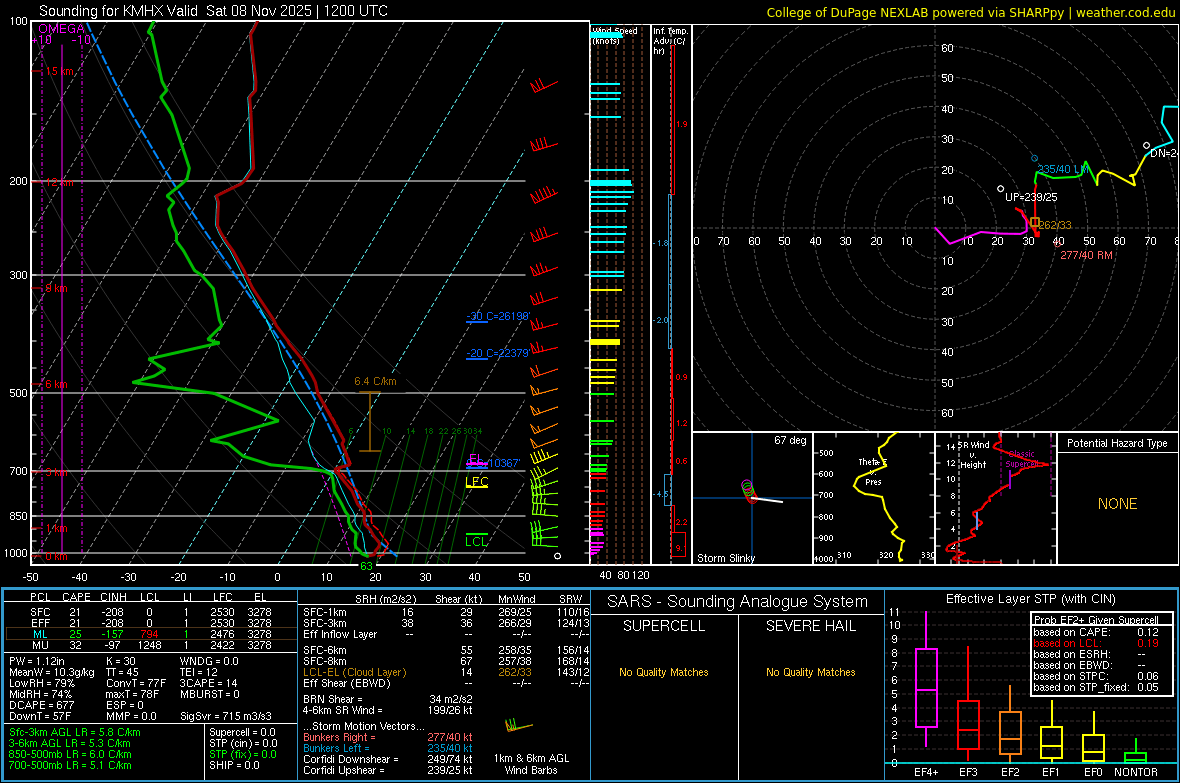Click the 'Storm Slinky' label
This screenshot has height=783, width=1180.
pos(725,558)
